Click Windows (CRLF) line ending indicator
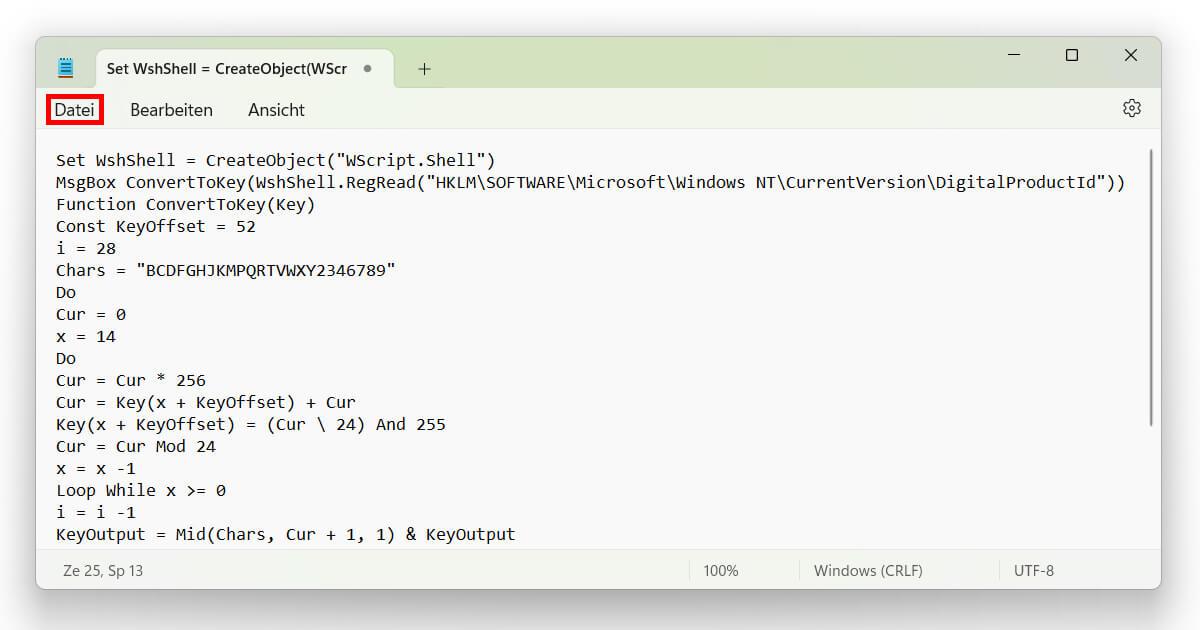The width and height of the screenshot is (1200, 630). [x=868, y=571]
